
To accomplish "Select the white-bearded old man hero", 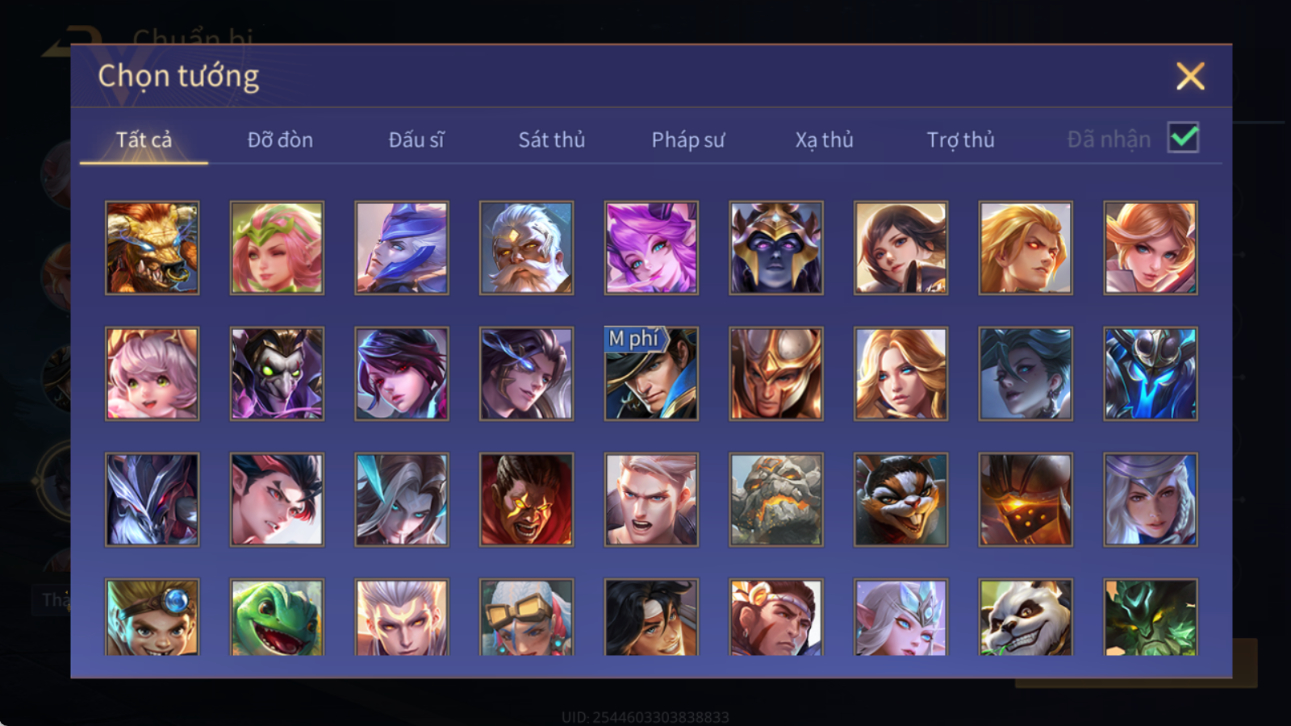I will point(526,248).
